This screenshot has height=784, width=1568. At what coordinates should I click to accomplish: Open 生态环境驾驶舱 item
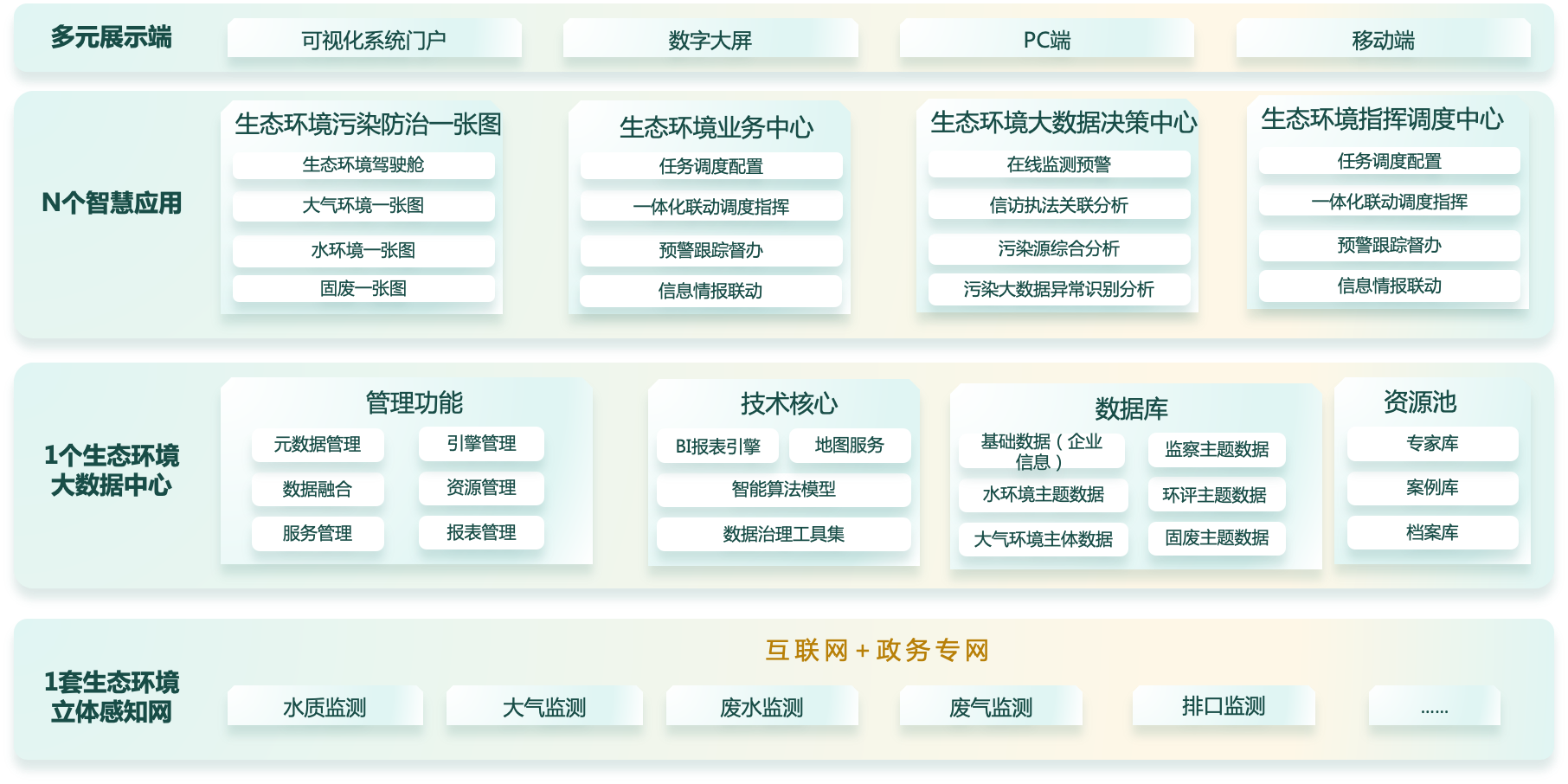point(363,164)
